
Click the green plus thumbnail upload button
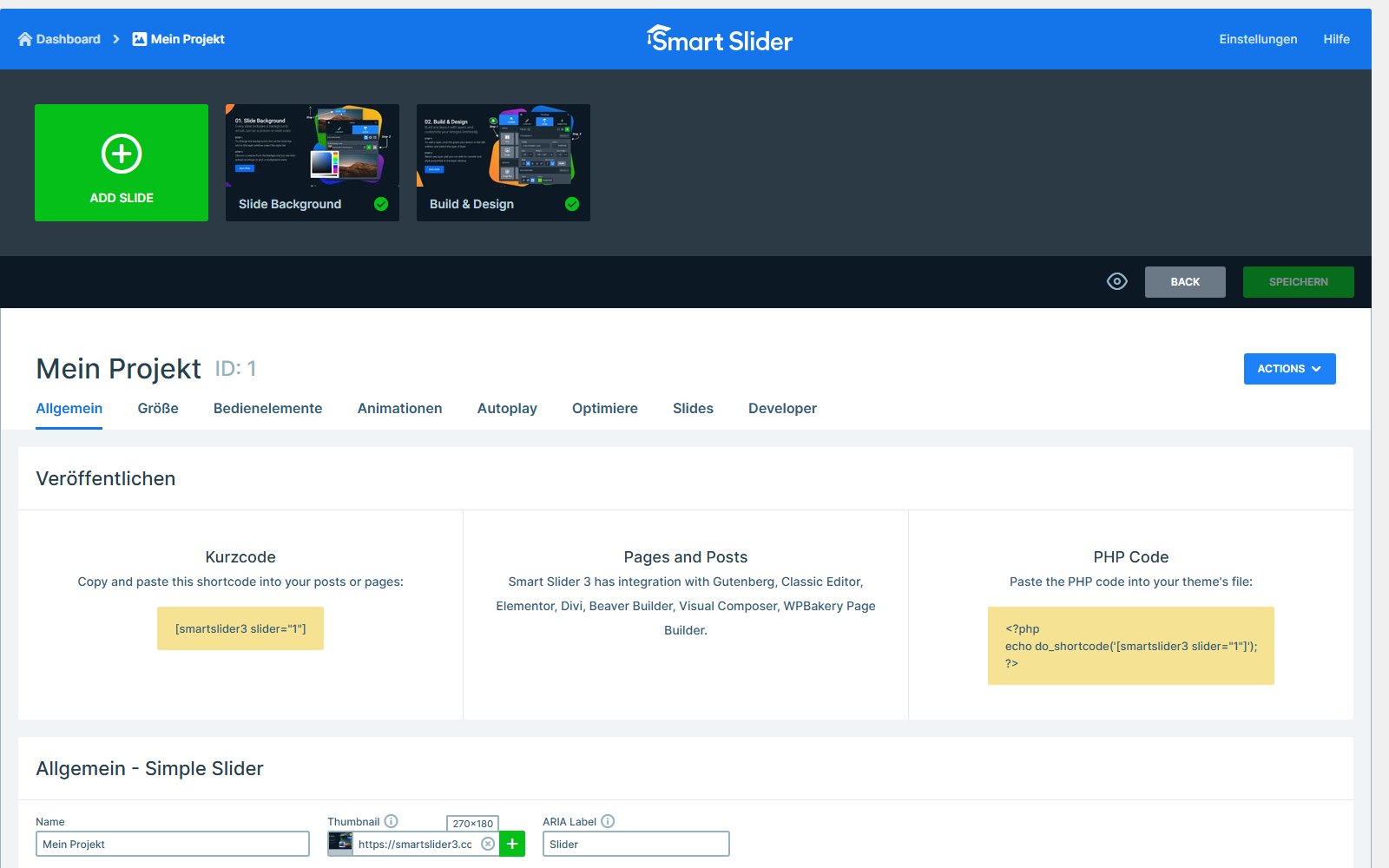point(512,844)
